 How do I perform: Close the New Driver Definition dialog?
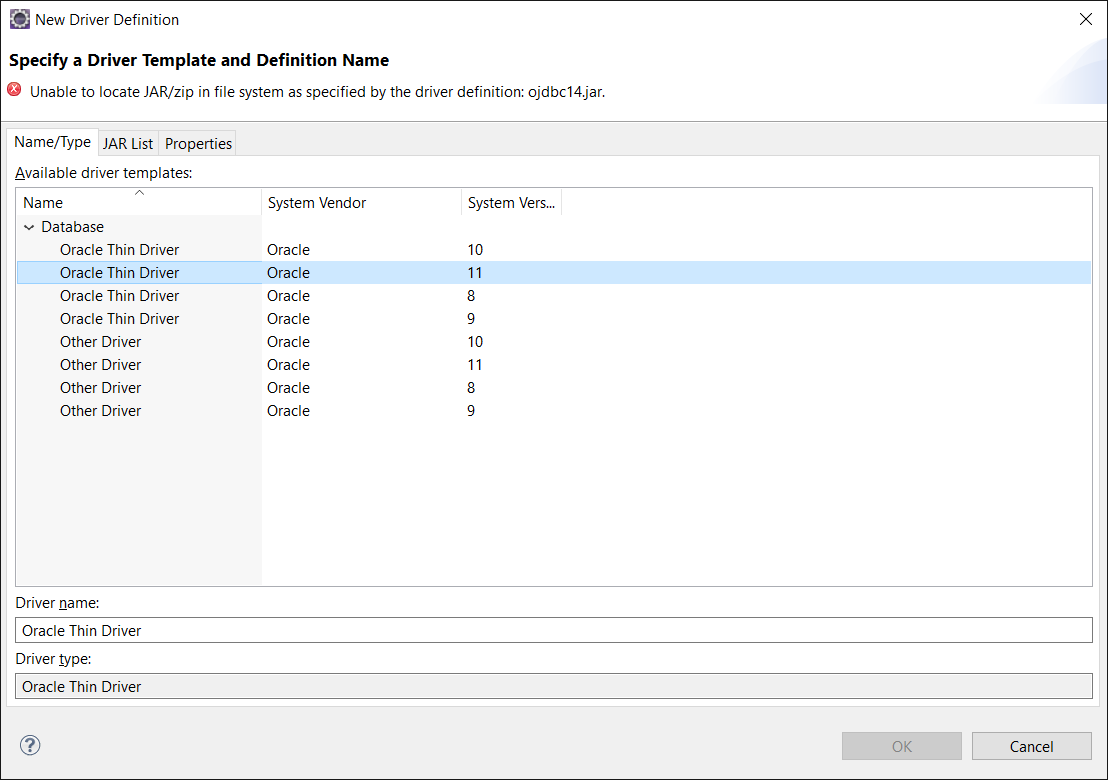(1085, 19)
